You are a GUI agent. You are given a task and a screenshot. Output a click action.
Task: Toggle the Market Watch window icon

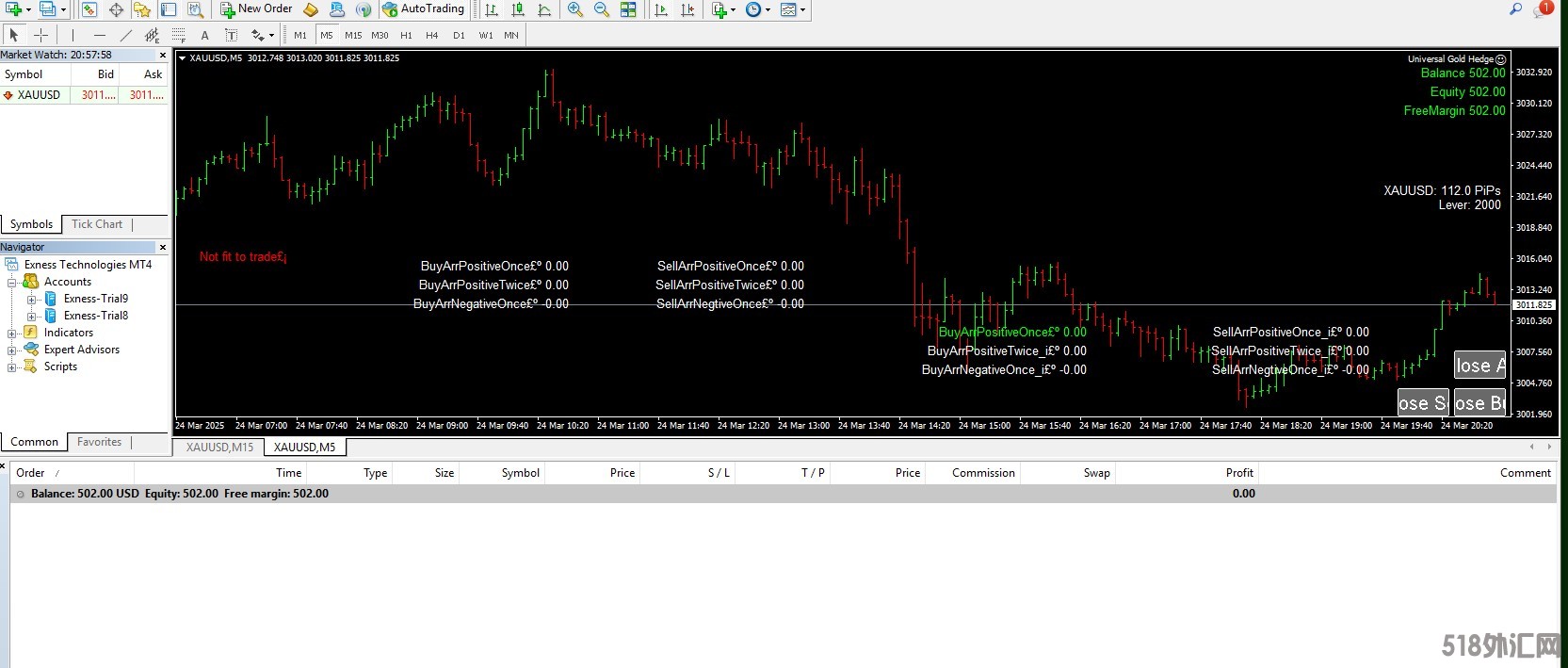[89, 9]
